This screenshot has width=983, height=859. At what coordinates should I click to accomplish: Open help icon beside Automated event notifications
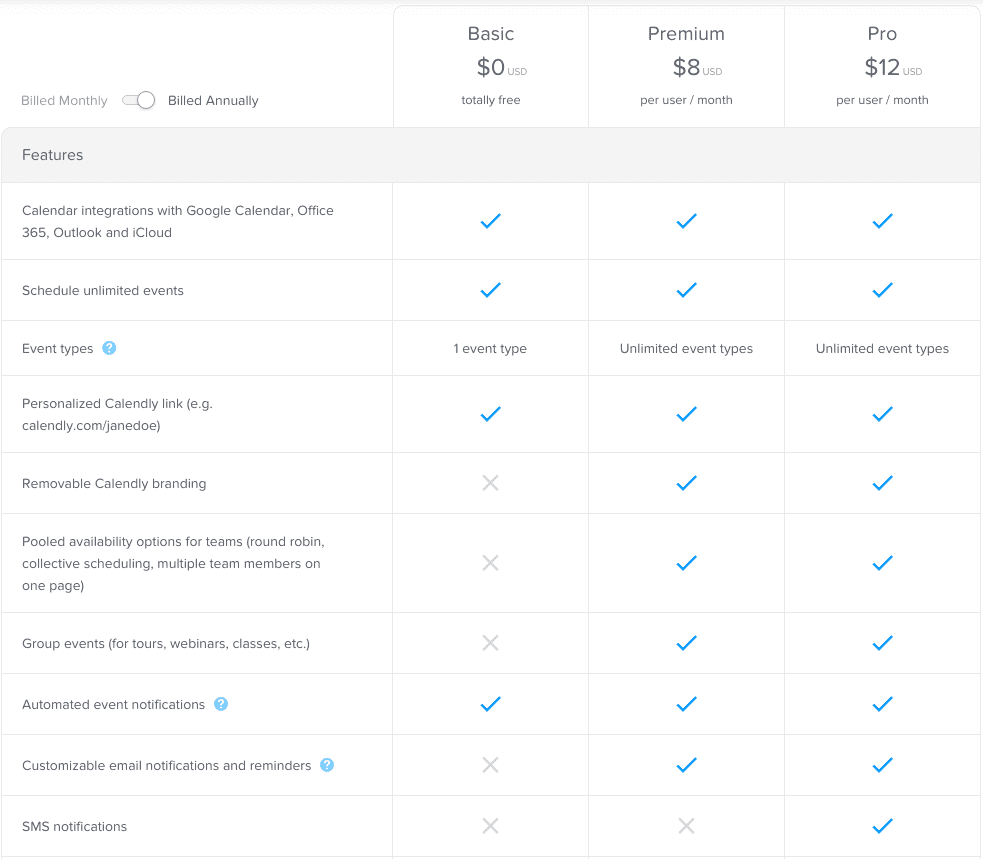221,704
